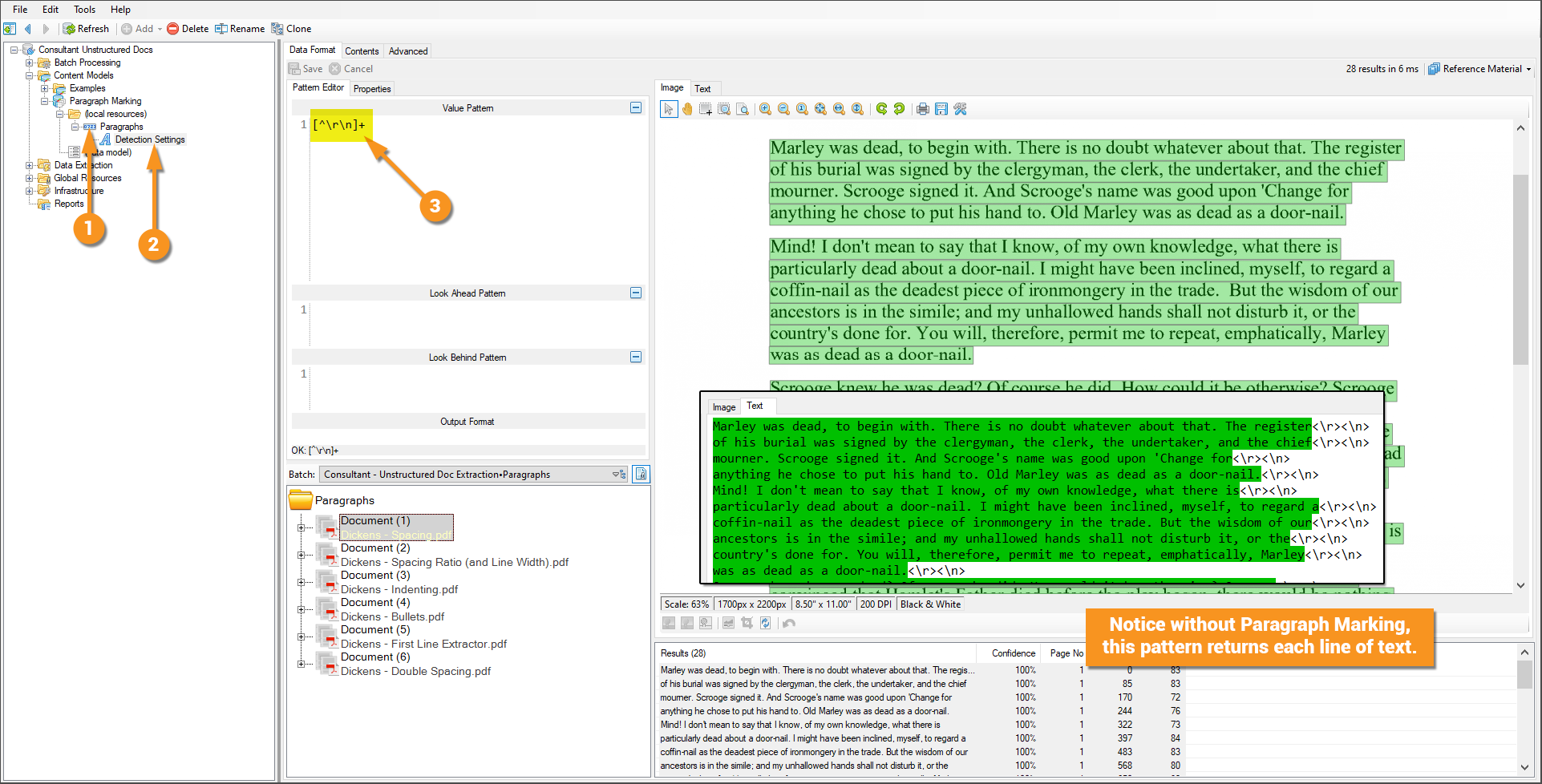Click inside the Value Pattern editor field
Screen dimensions: 1542x784
[x=477, y=198]
